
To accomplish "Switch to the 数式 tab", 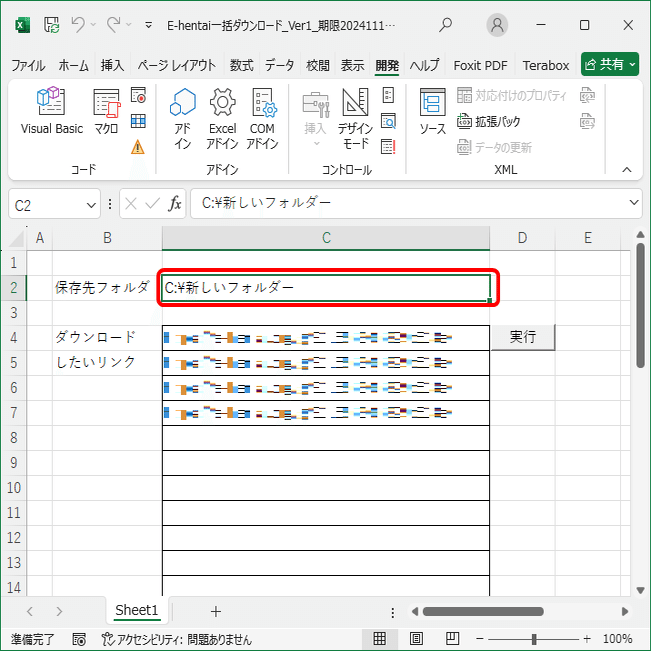I will (x=242, y=65).
